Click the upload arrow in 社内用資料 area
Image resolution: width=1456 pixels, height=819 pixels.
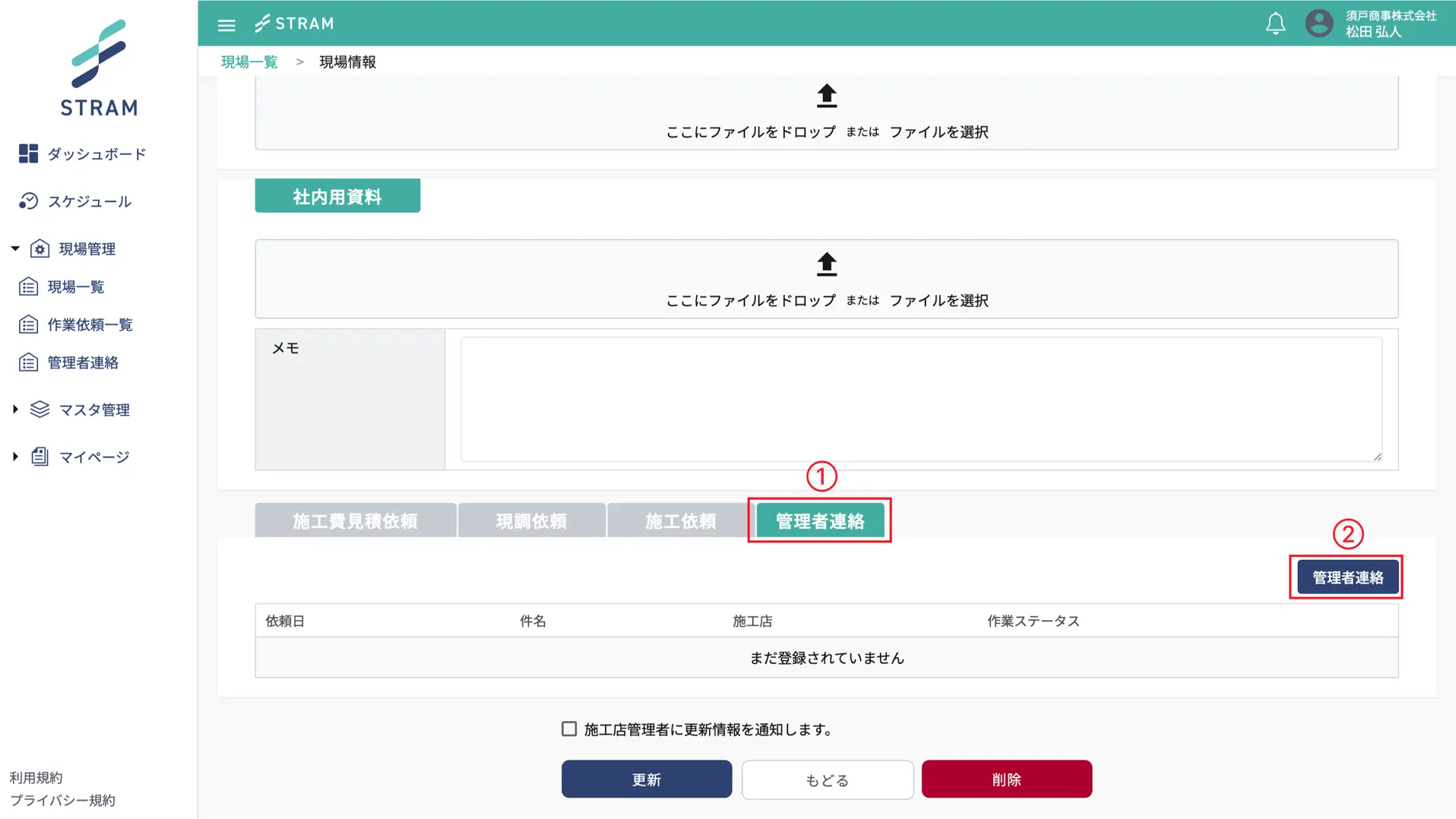click(825, 264)
